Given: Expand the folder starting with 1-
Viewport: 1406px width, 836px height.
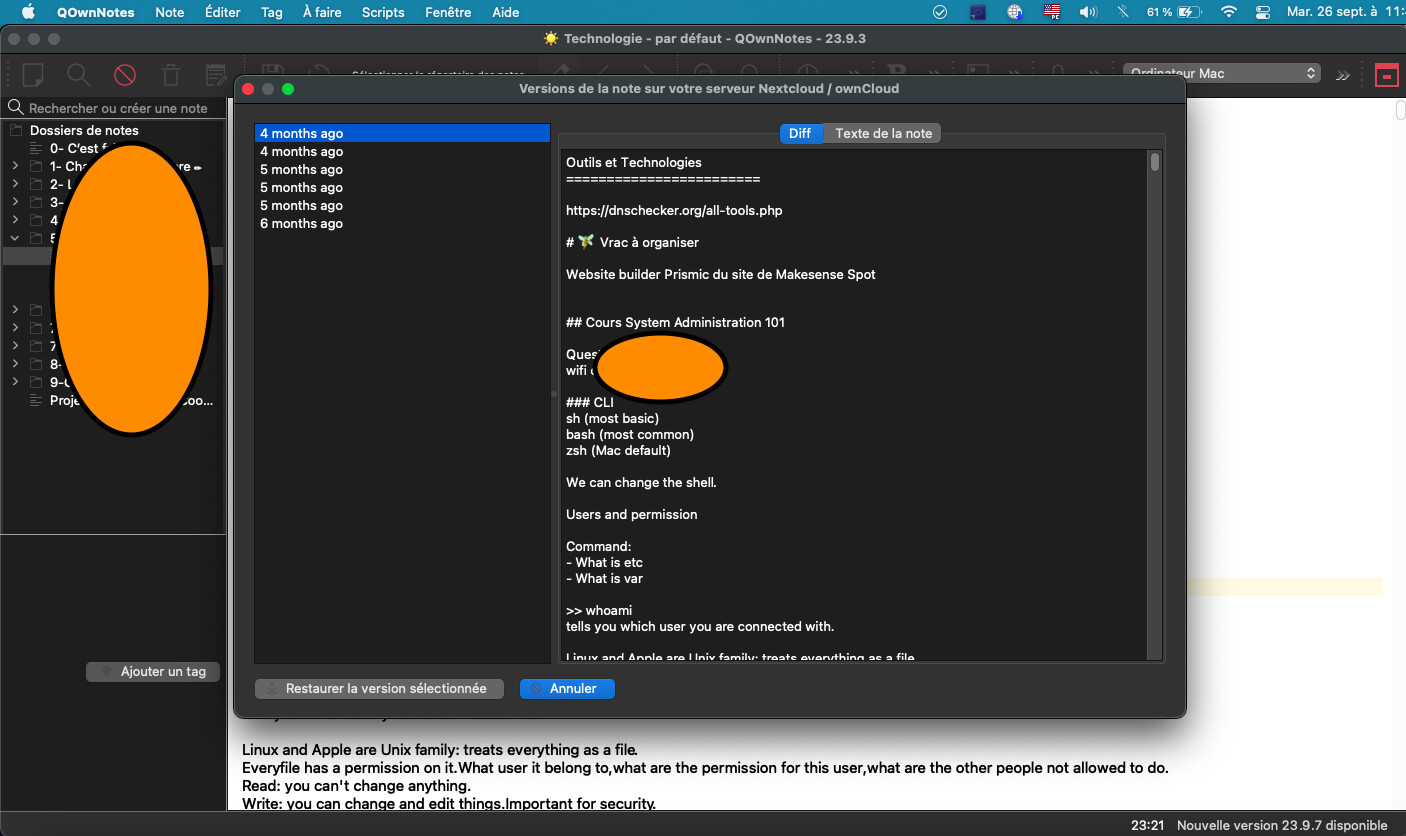Looking at the screenshot, I should point(15,166).
